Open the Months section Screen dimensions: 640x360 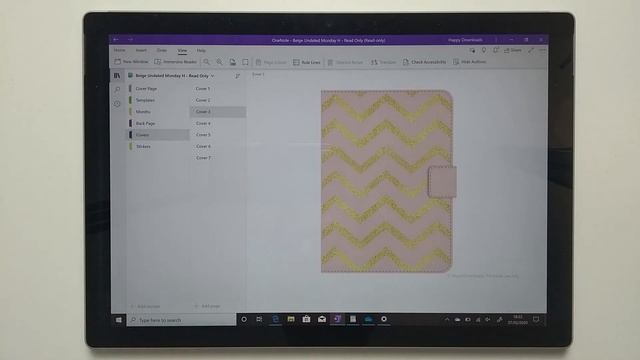coord(158,111)
